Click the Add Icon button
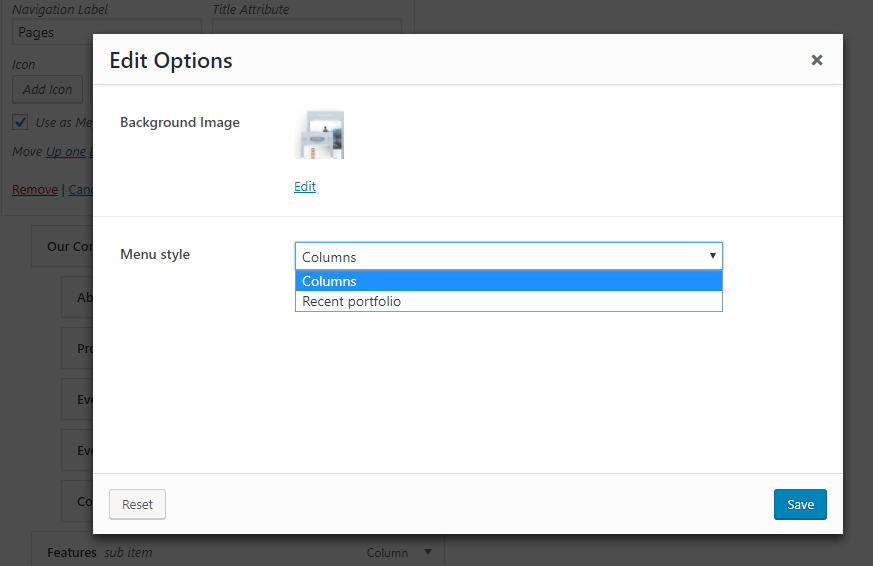This screenshot has height=566, width=873. point(47,89)
